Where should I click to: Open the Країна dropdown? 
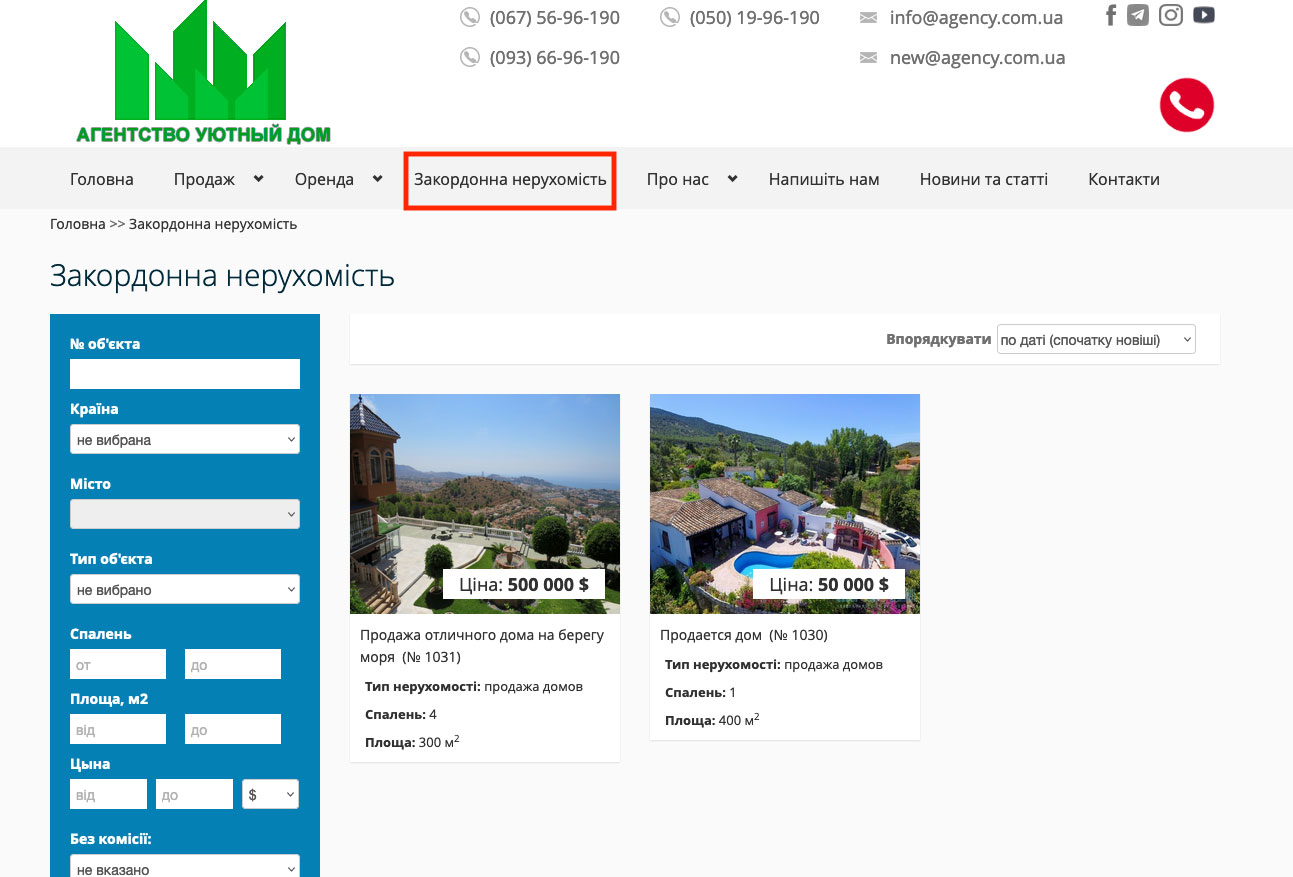(x=185, y=439)
